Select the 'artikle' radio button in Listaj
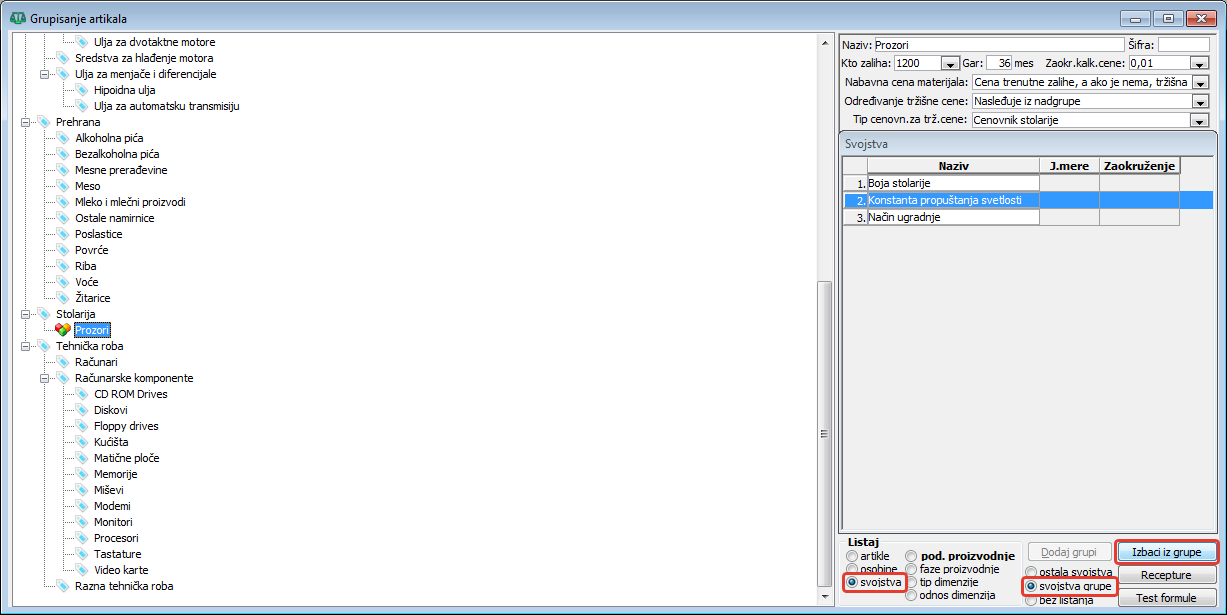The image size is (1227, 615). point(852,556)
